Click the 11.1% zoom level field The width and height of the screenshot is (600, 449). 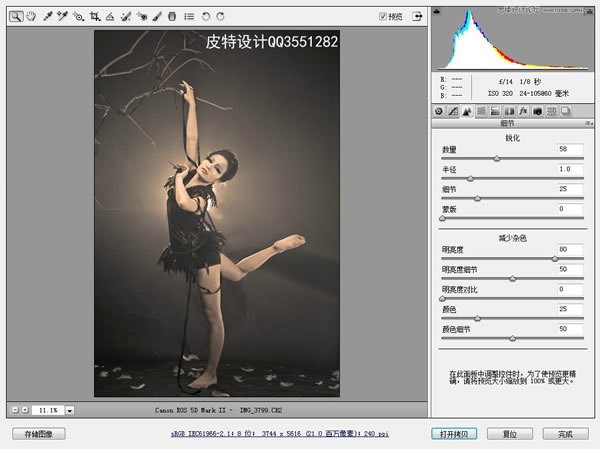click(48, 410)
